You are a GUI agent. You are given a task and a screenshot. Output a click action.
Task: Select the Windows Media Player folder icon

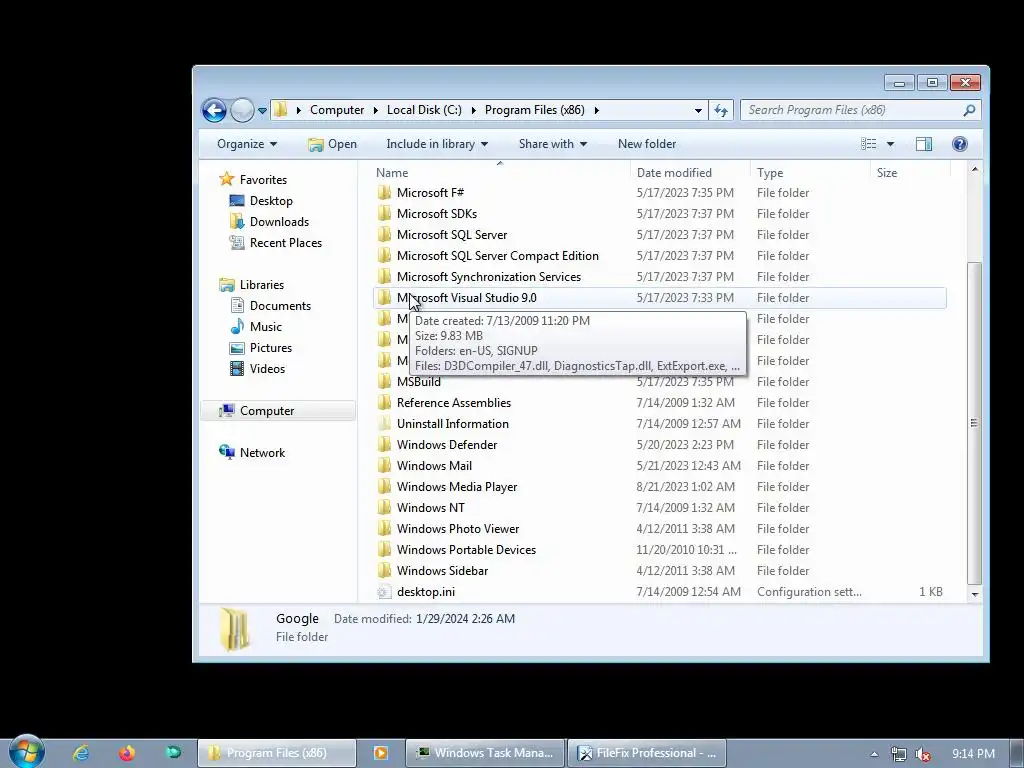click(x=385, y=487)
